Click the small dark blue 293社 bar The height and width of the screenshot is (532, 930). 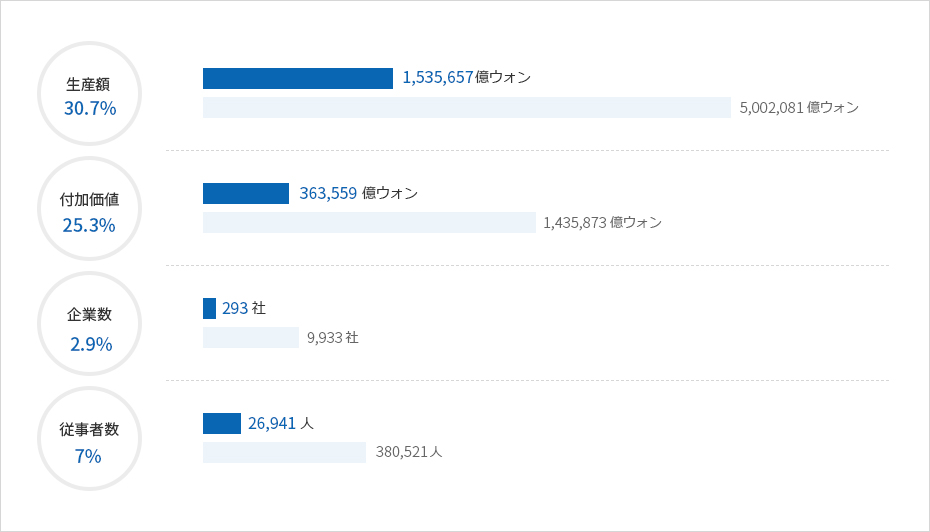209,308
